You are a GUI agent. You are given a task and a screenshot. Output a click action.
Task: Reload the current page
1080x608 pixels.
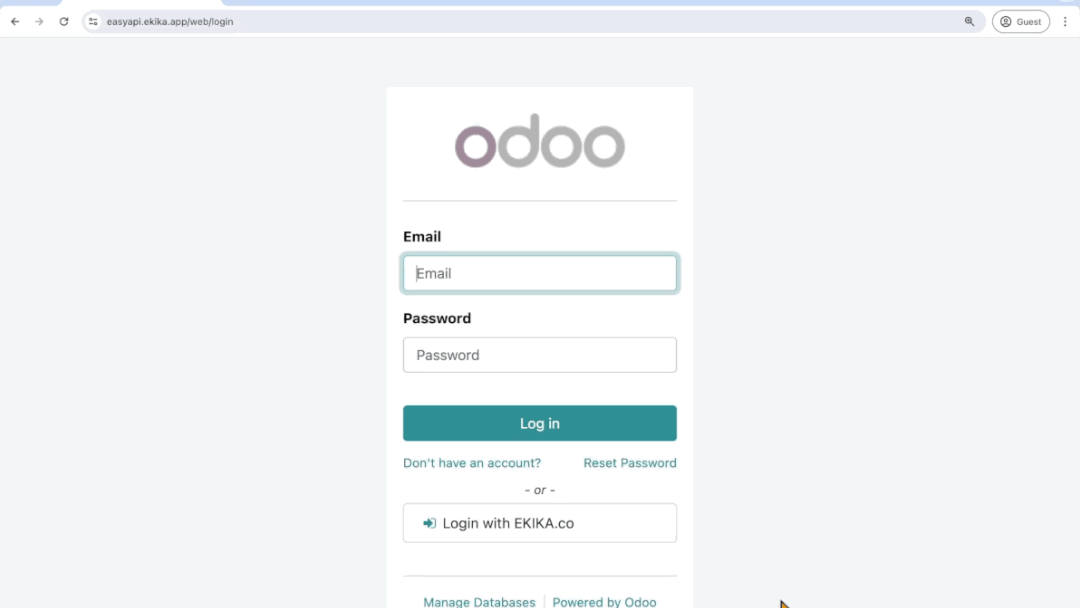[x=64, y=21]
